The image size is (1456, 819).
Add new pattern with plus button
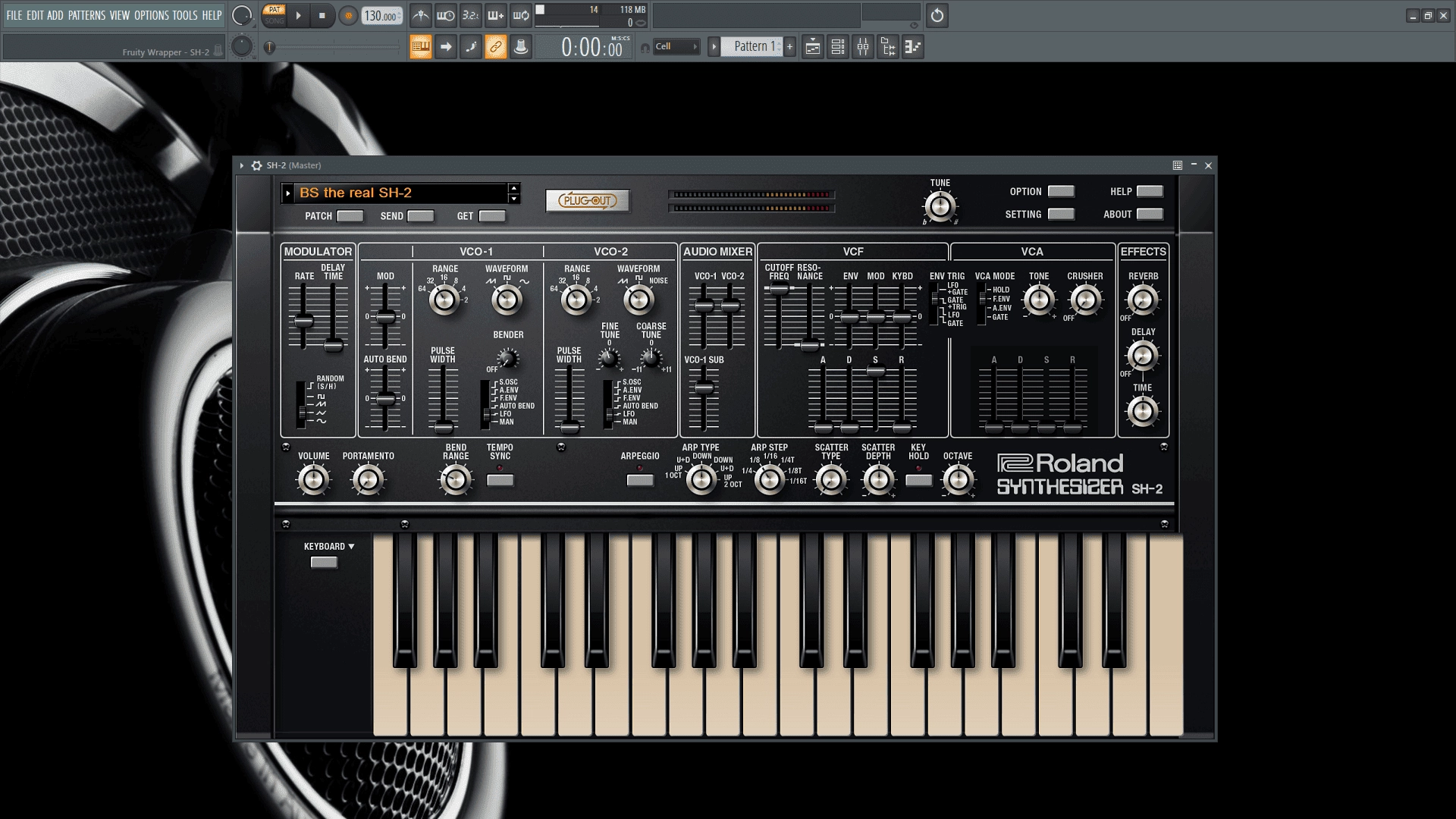coord(789,47)
